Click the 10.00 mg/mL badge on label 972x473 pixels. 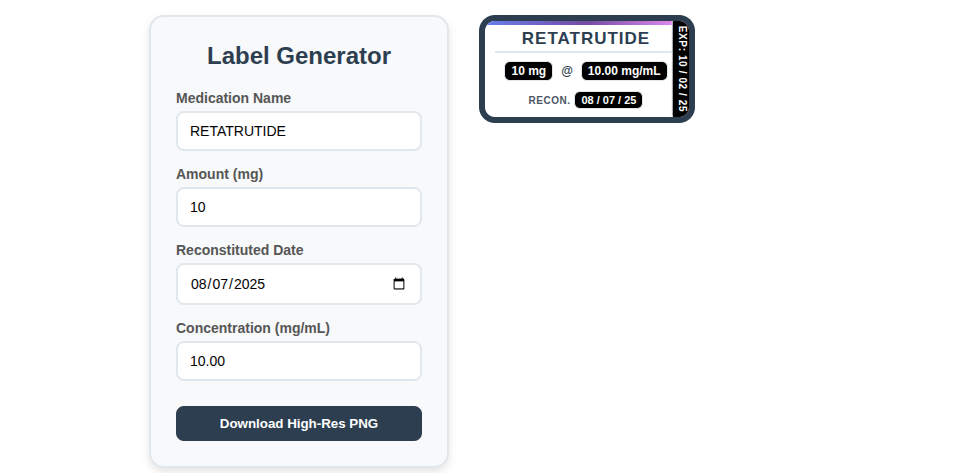pyautogui.click(x=624, y=71)
